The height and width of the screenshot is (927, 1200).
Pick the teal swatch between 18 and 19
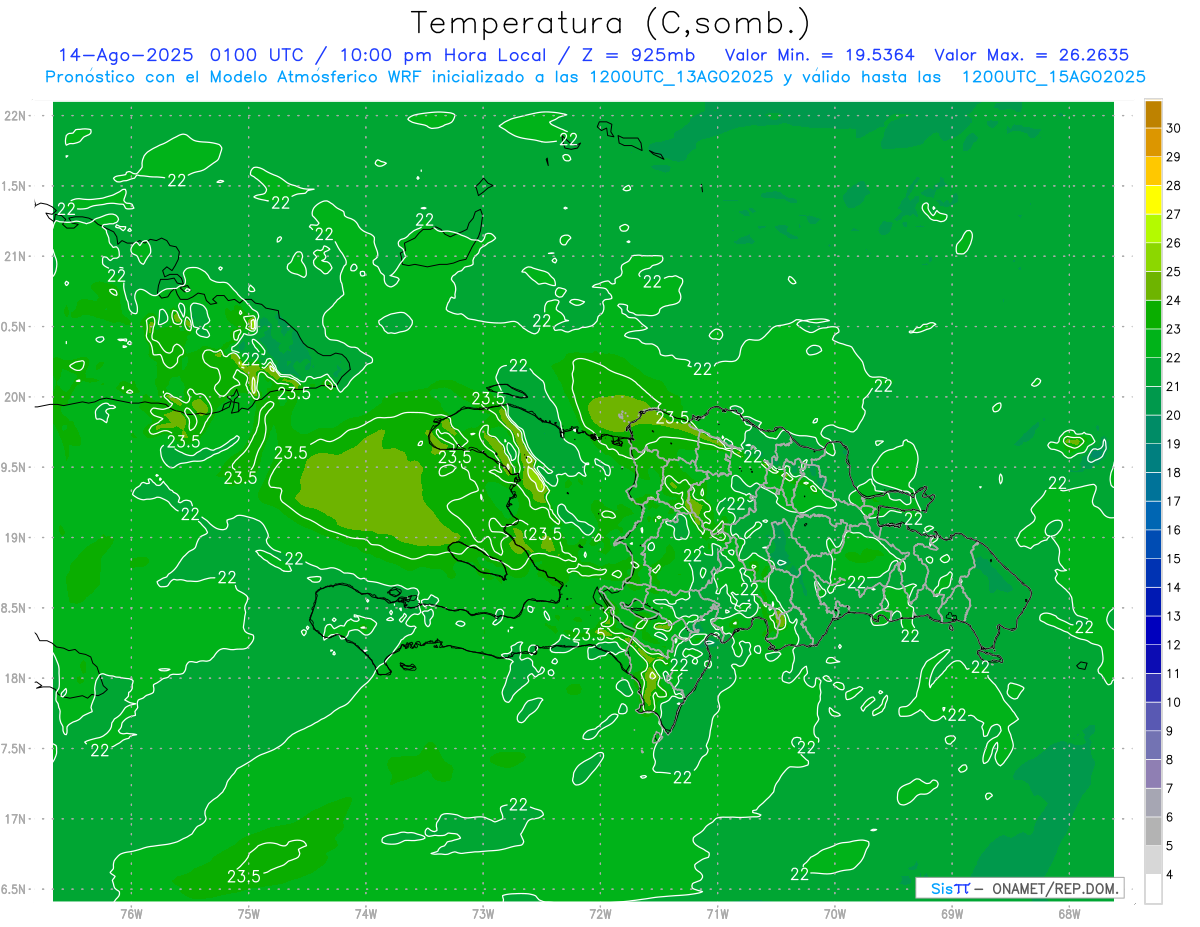pos(1153,459)
